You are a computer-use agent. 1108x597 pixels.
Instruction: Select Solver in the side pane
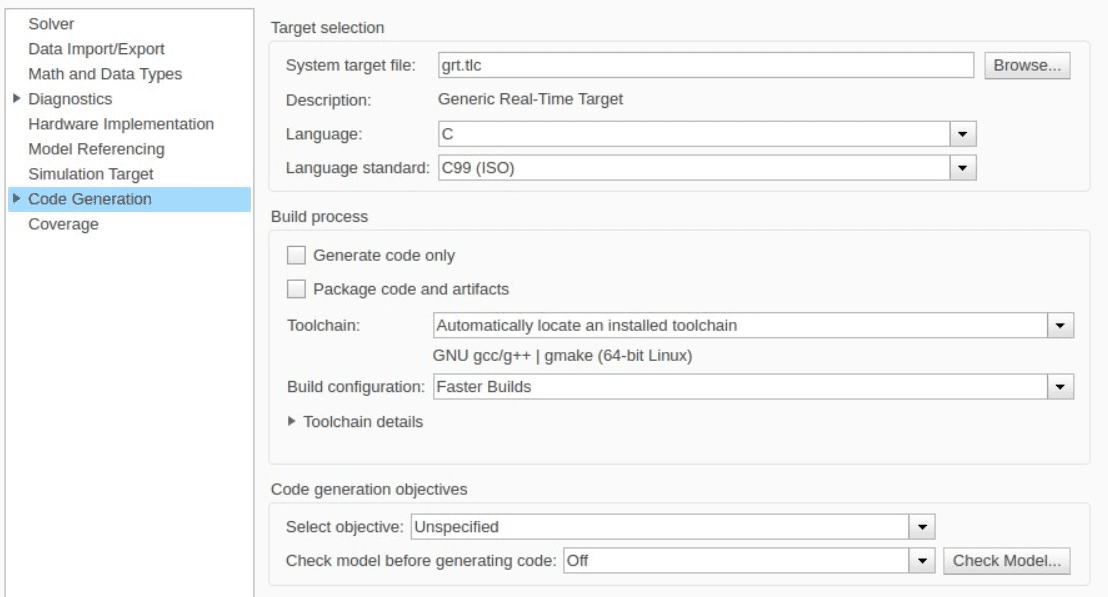coord(52,23)
